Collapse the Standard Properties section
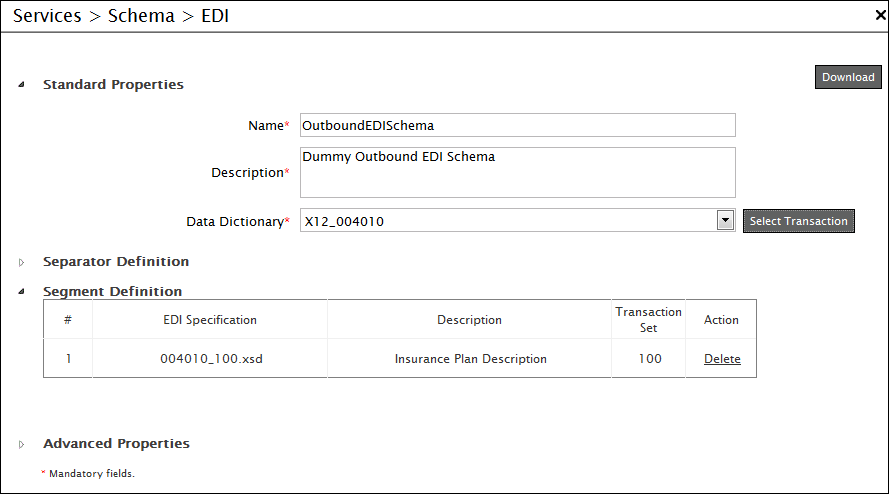 [x=22, y=85]
